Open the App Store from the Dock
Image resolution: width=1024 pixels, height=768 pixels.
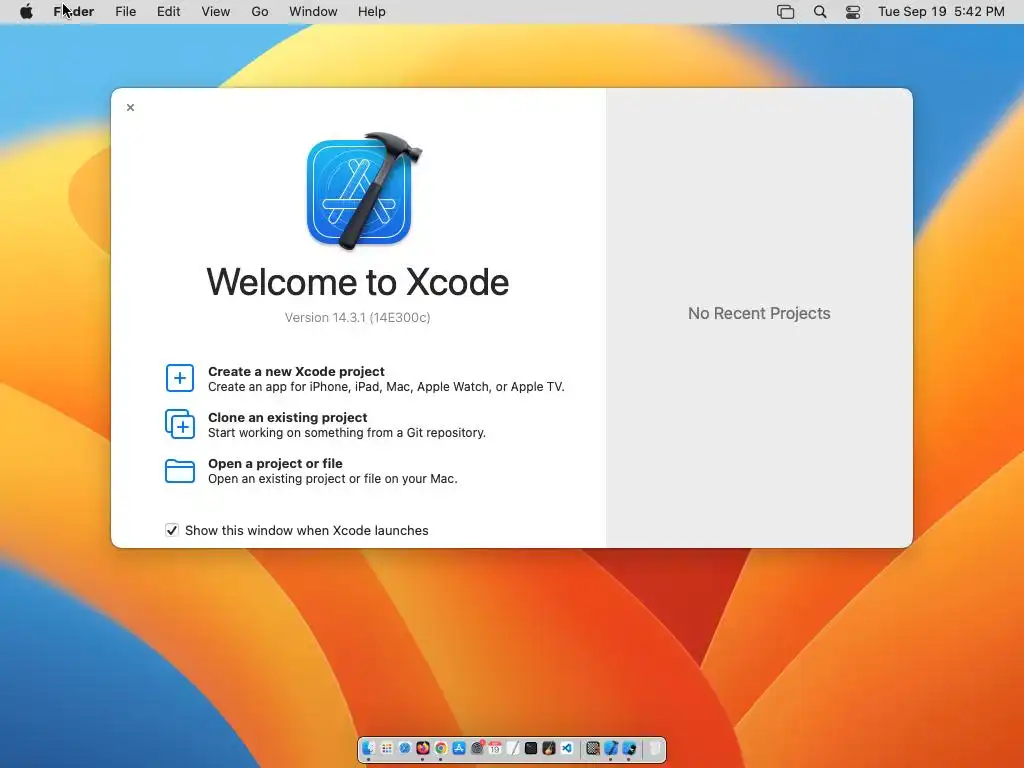[458, 748]
